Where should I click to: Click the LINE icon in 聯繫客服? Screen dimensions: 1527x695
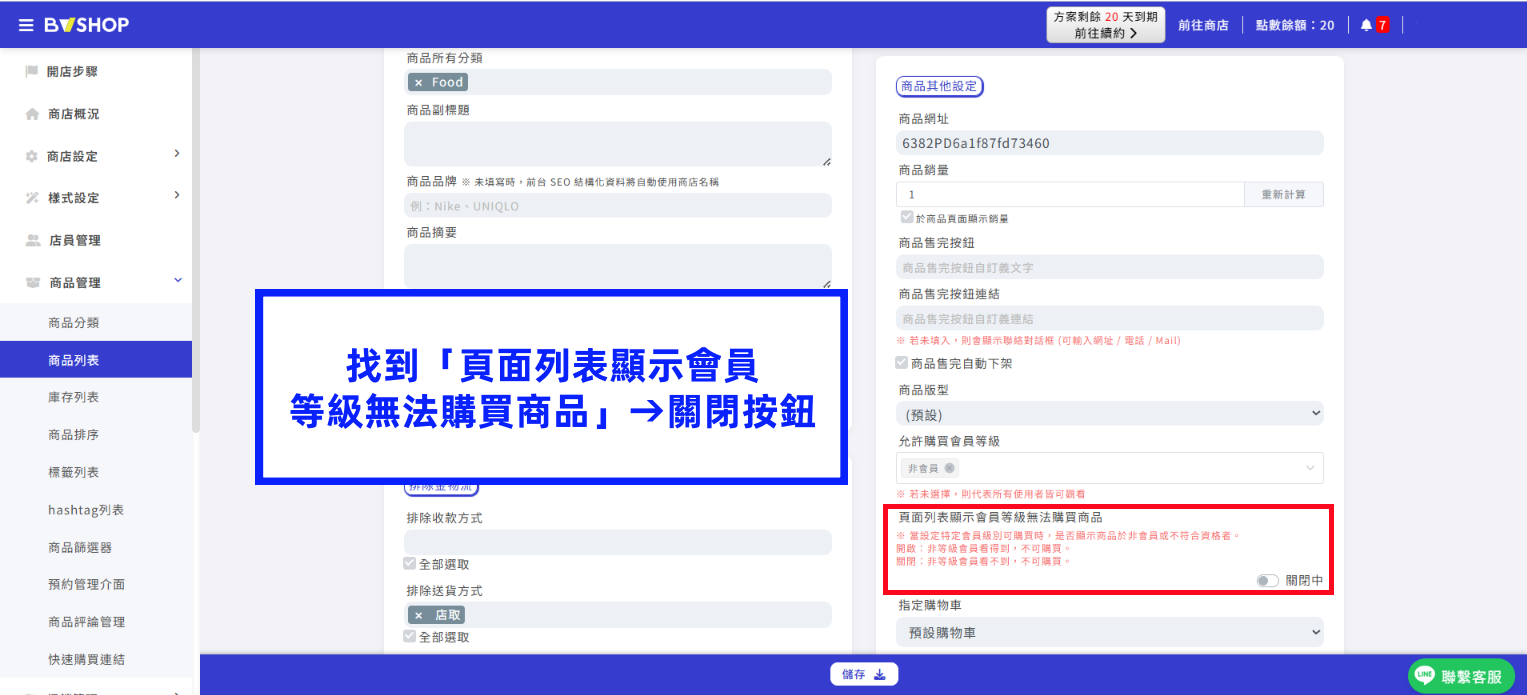pos(1425,676)
